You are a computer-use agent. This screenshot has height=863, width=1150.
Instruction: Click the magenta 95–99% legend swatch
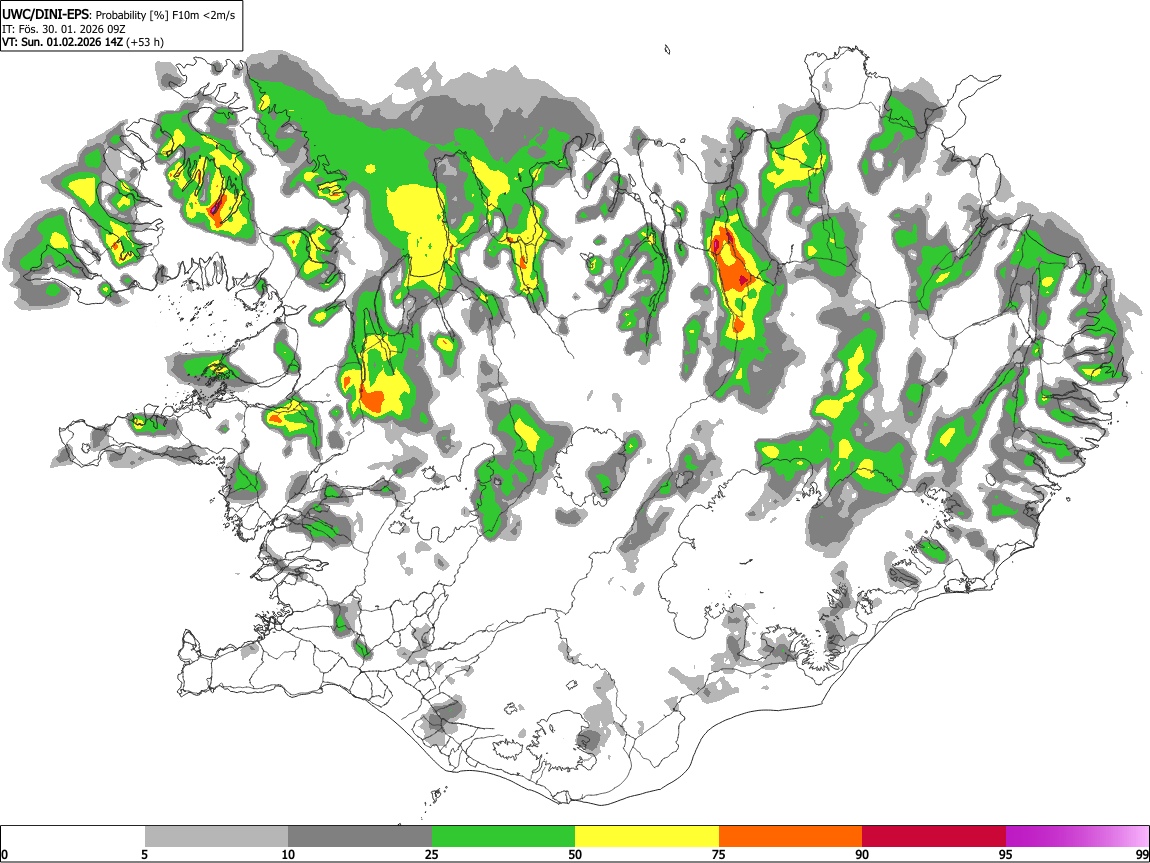pos(1077,836)
